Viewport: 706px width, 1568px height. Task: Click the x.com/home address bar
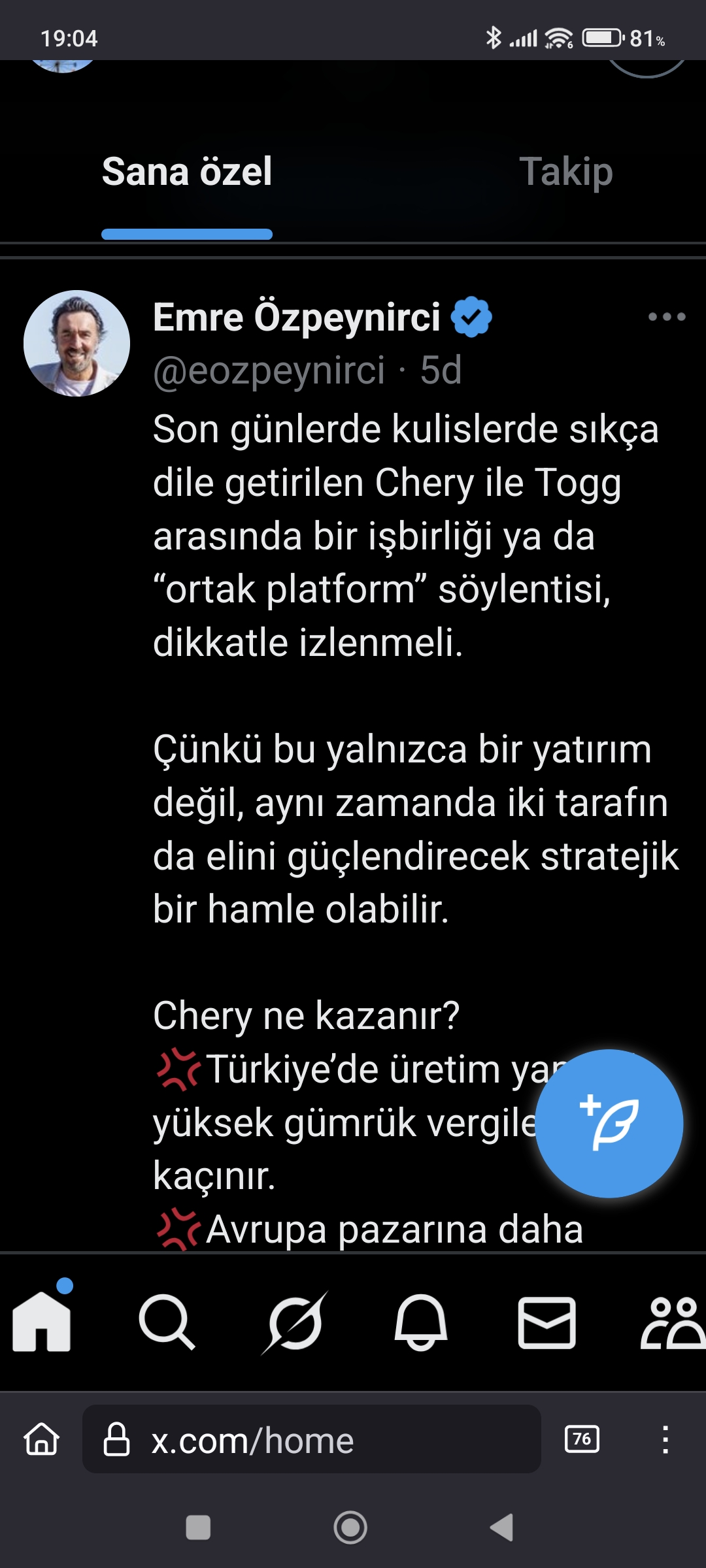tap(312, 1439)
